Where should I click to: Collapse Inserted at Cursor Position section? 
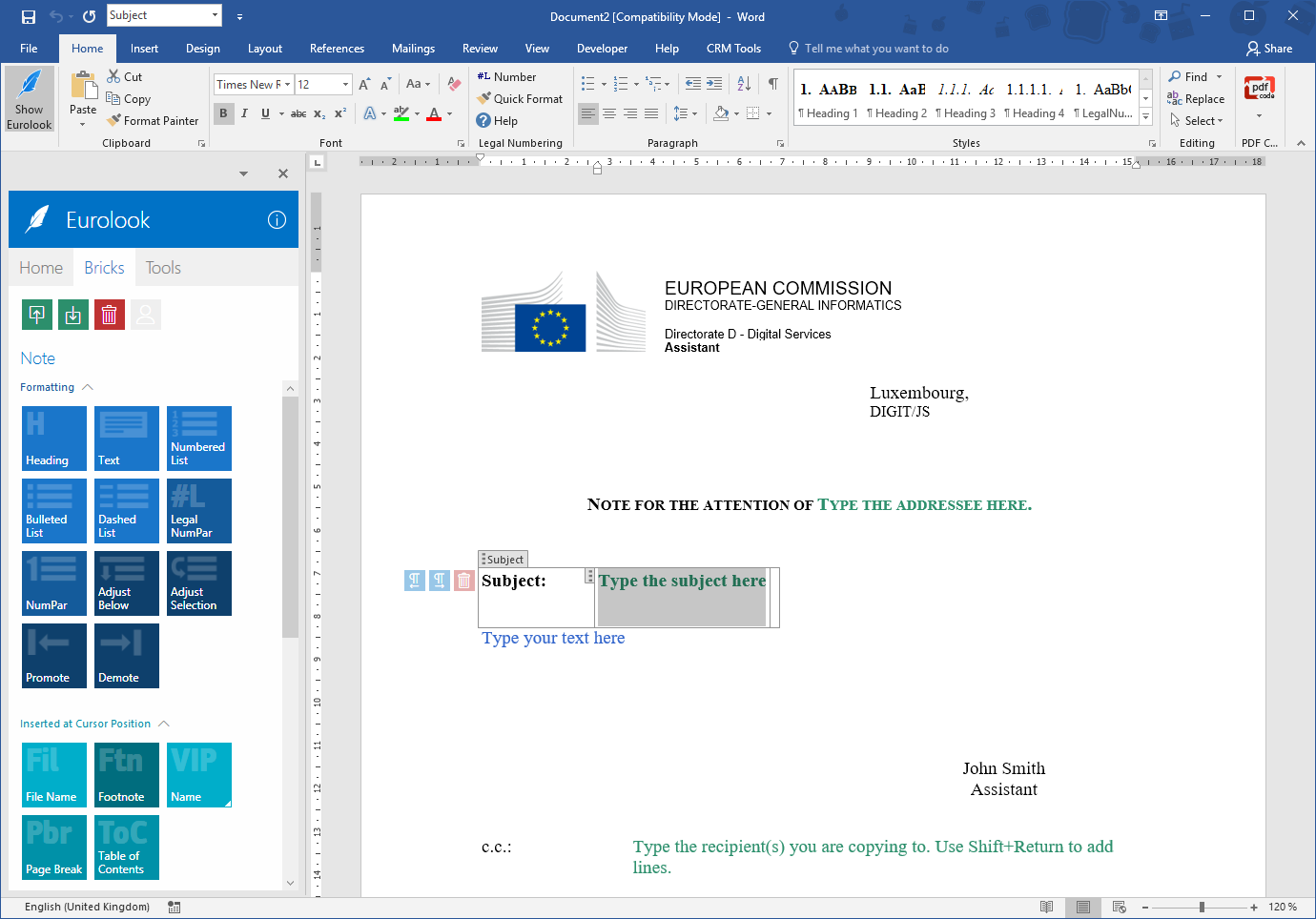tap(163, 724)
